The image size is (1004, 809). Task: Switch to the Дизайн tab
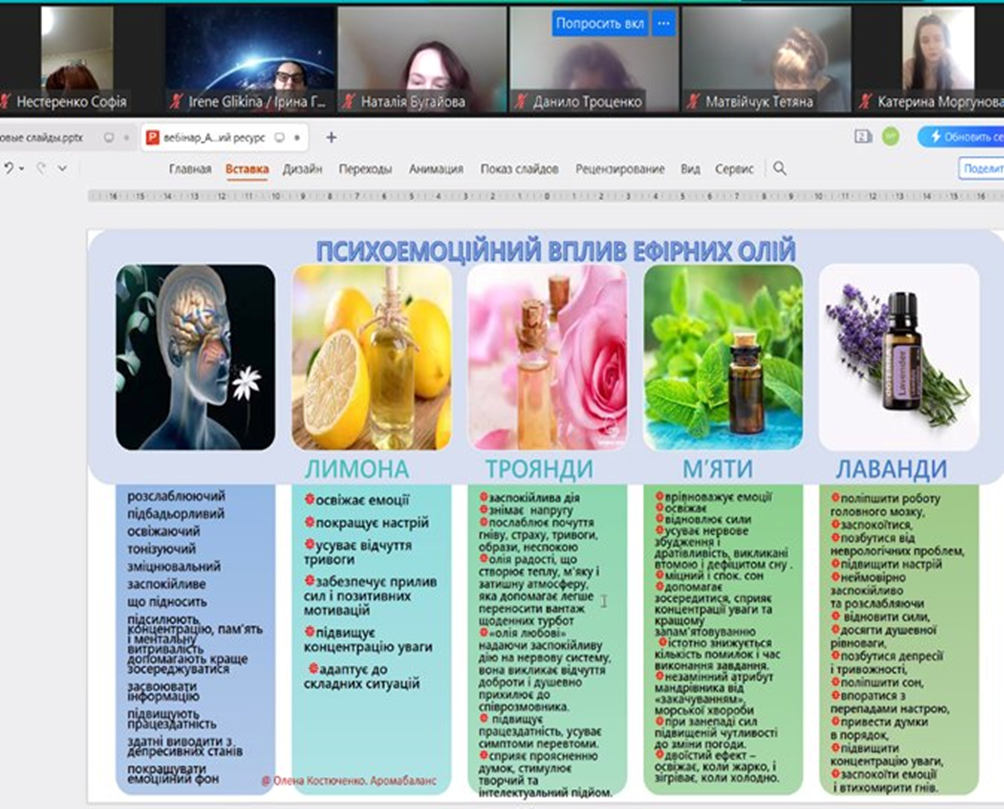point(302,169)
